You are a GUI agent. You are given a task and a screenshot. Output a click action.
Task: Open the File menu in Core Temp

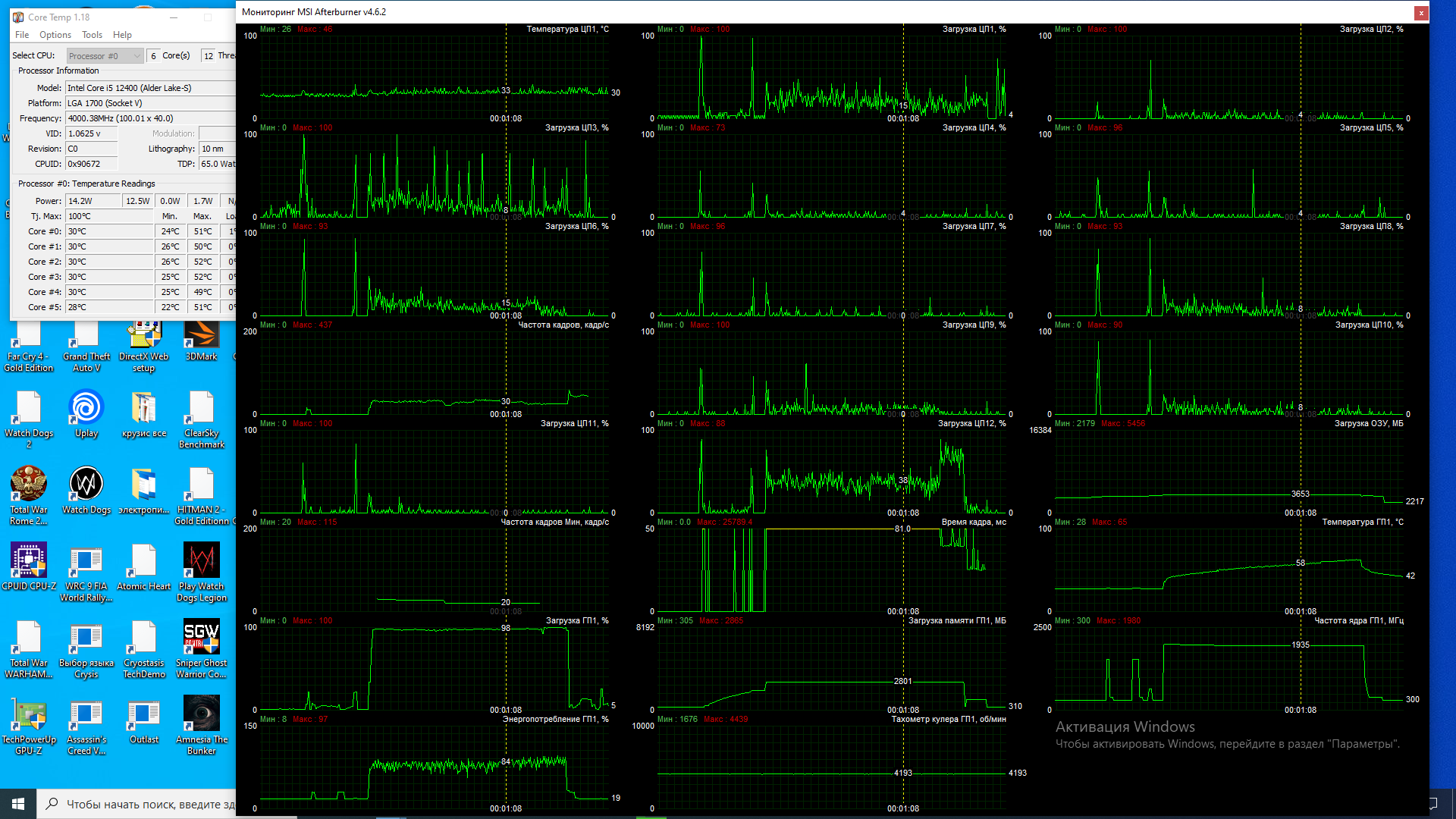click(22, 35)
